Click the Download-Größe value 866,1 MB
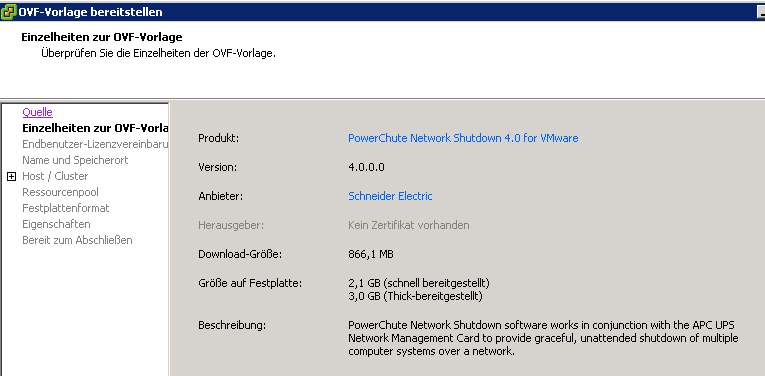765x376 pixels. (x=371, y=254)
